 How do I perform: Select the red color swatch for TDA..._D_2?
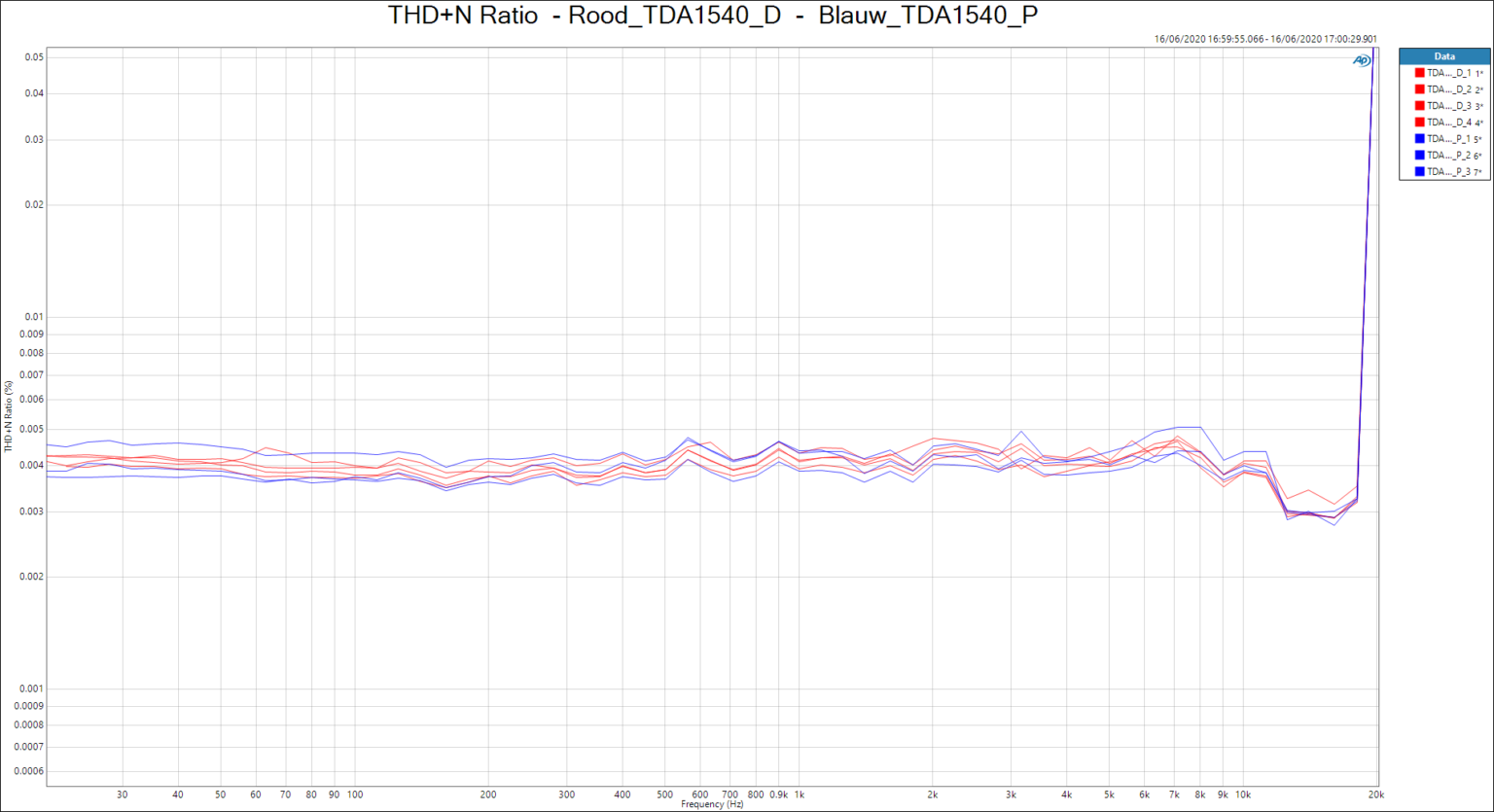[x=1419, y=88]
